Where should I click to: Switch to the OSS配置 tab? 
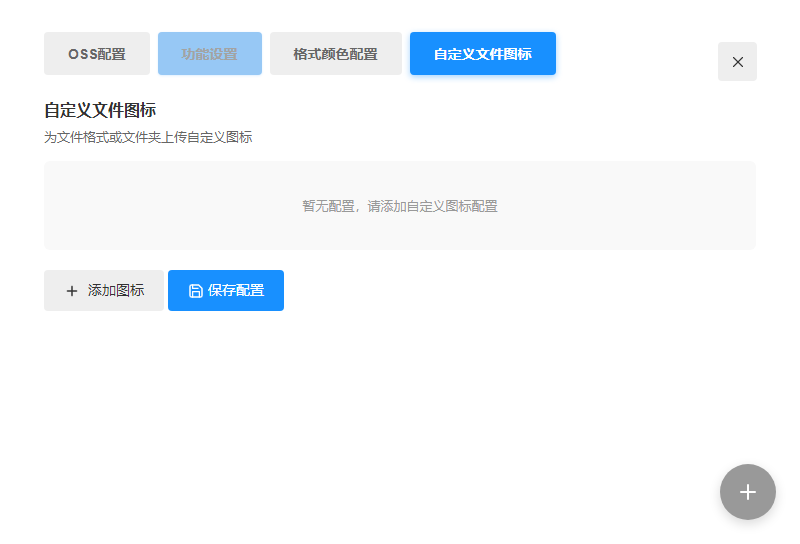pyautogui.click(x=97, y=54)
